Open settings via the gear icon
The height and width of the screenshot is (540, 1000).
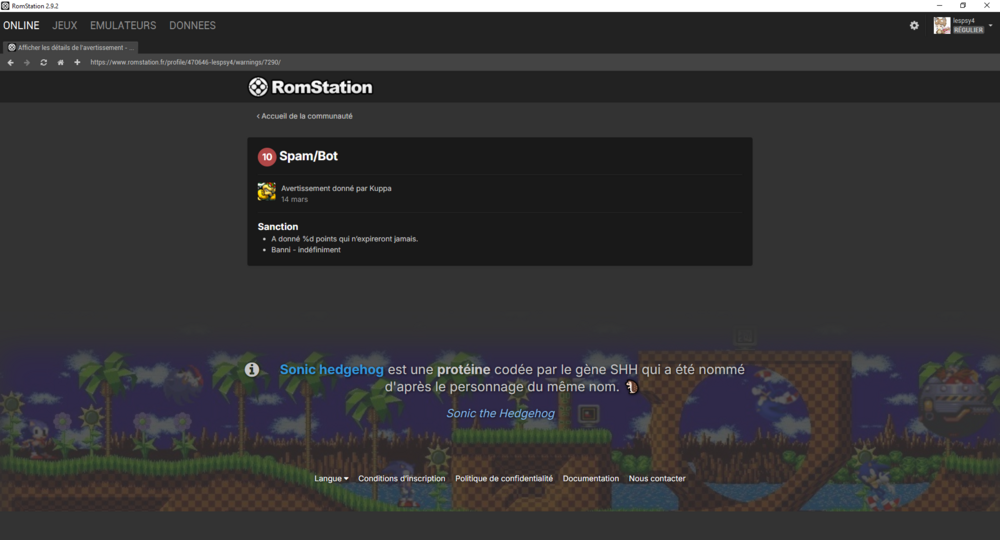click(x=914, y=26)
